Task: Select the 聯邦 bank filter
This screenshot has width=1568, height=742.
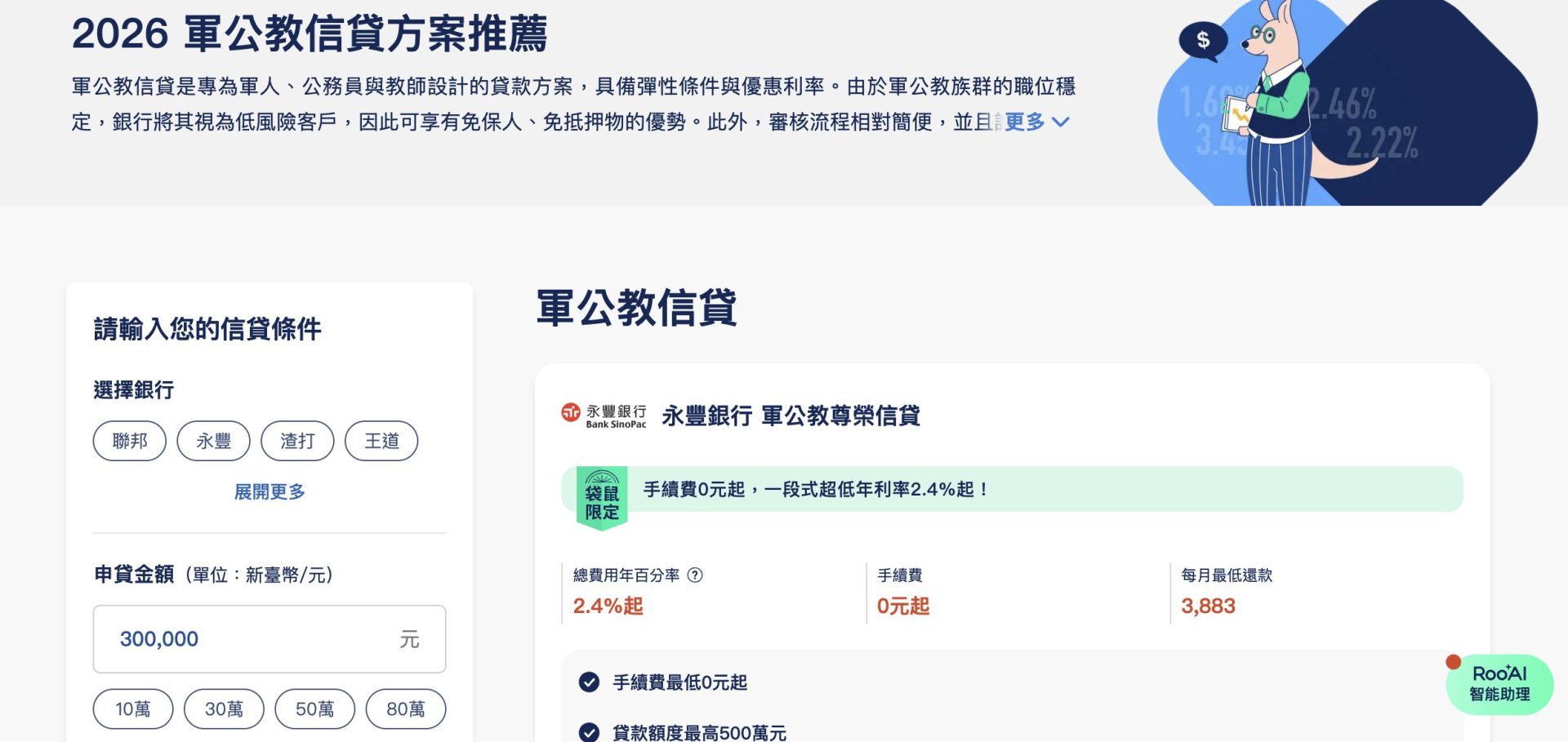Action: [129, 441]
